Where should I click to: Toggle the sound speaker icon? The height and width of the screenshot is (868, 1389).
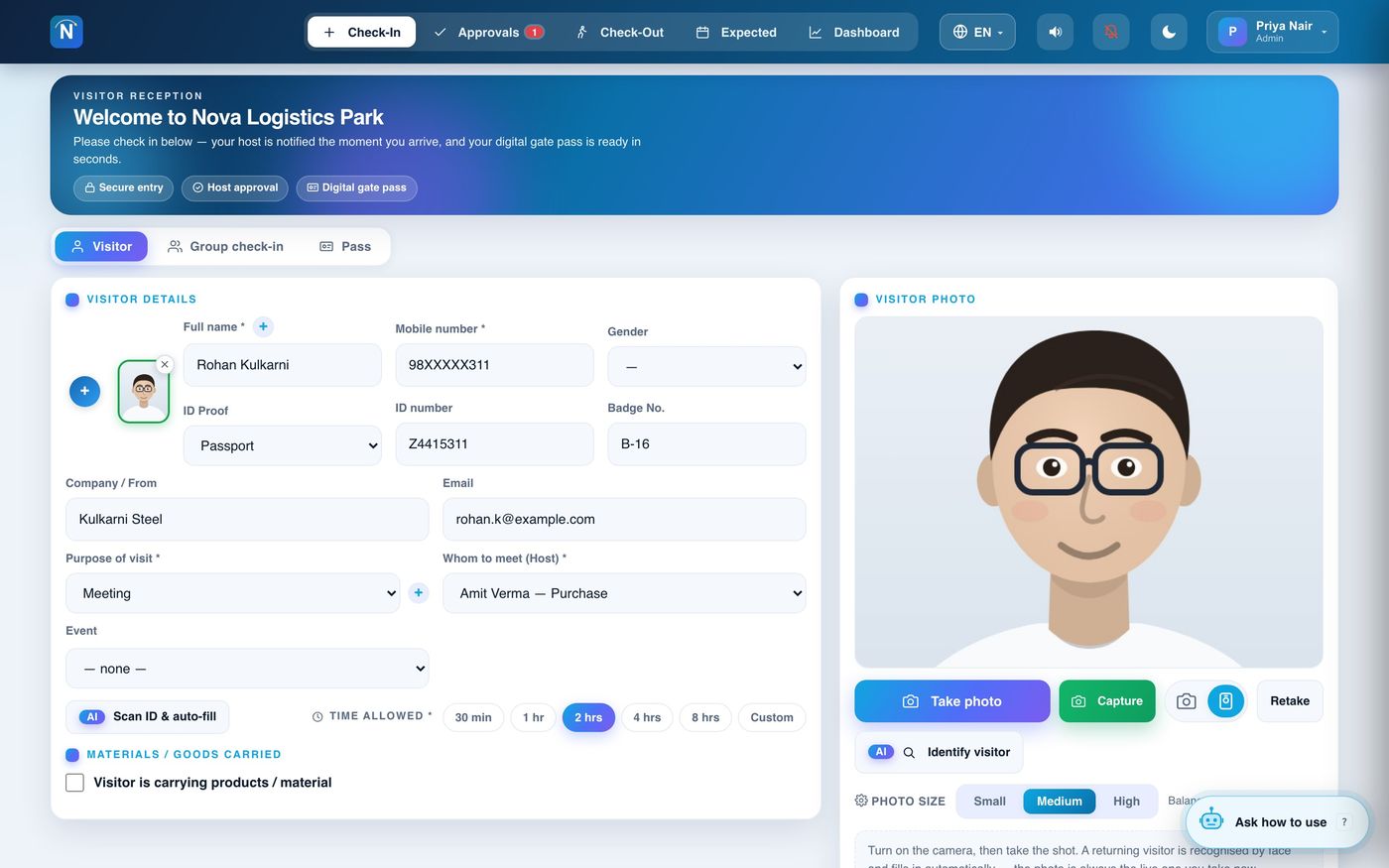(x=1055, y=32)
